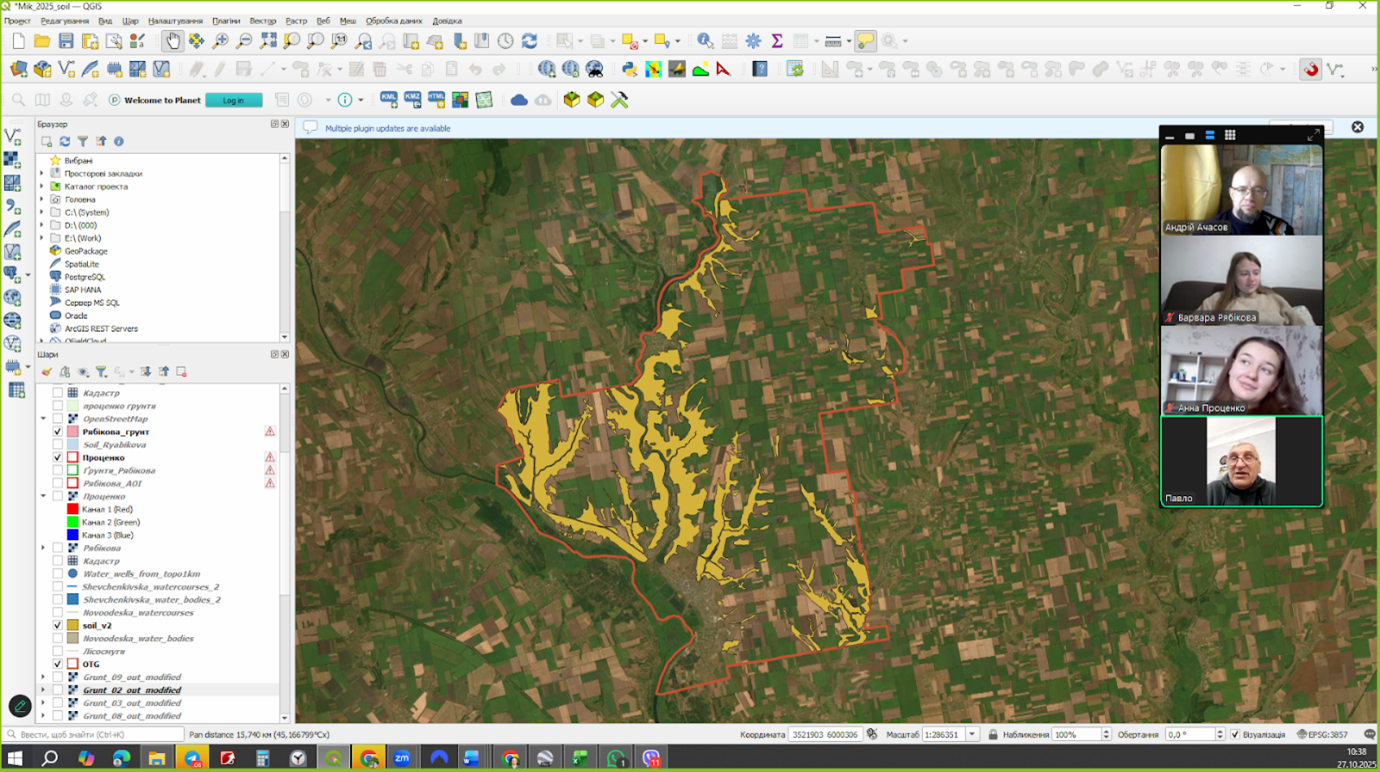
Task: Click the Zoom In magnifier tool
Action: coord(220,41)
